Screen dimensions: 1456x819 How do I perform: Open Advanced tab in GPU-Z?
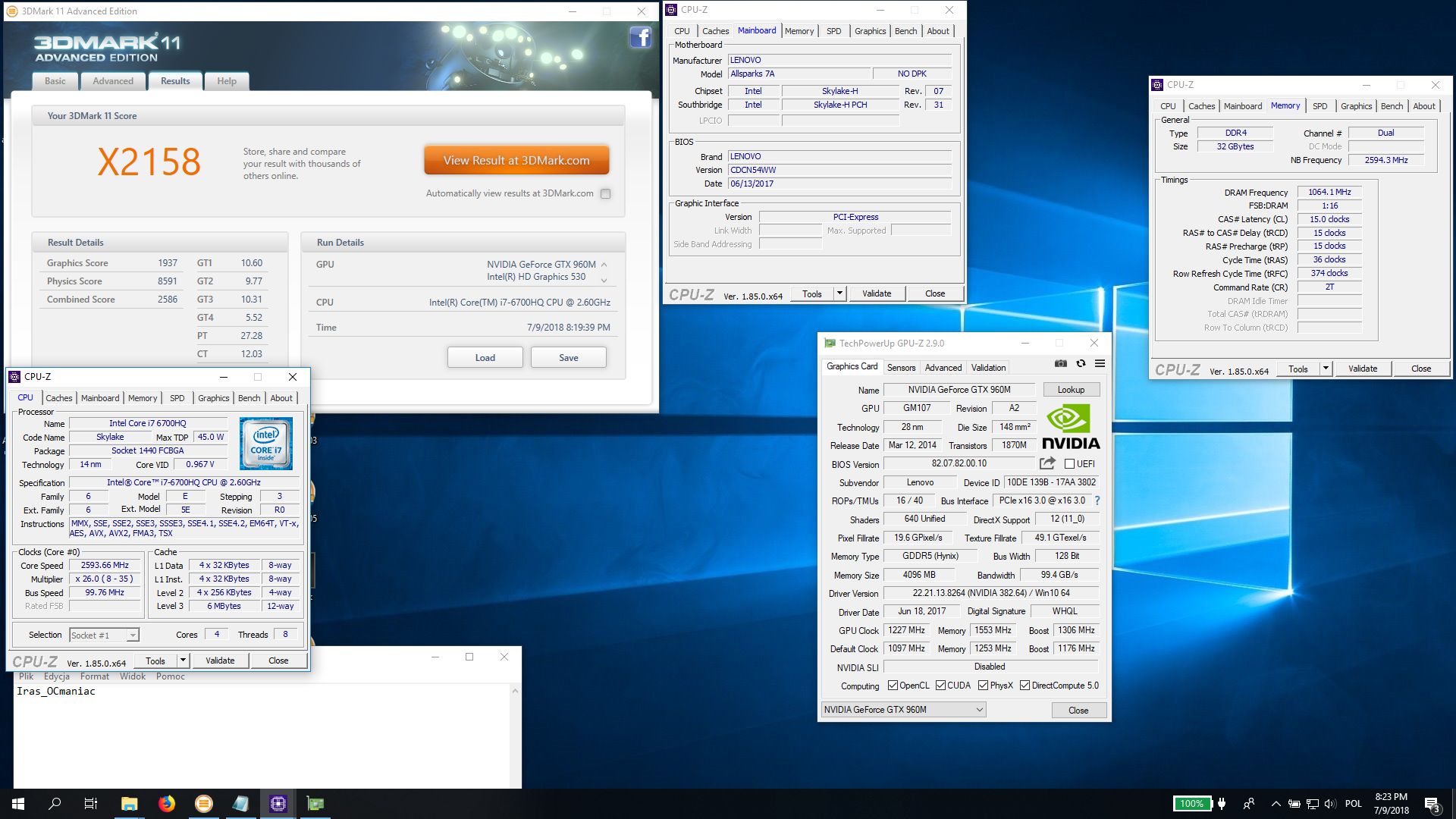tap(943, 368)
